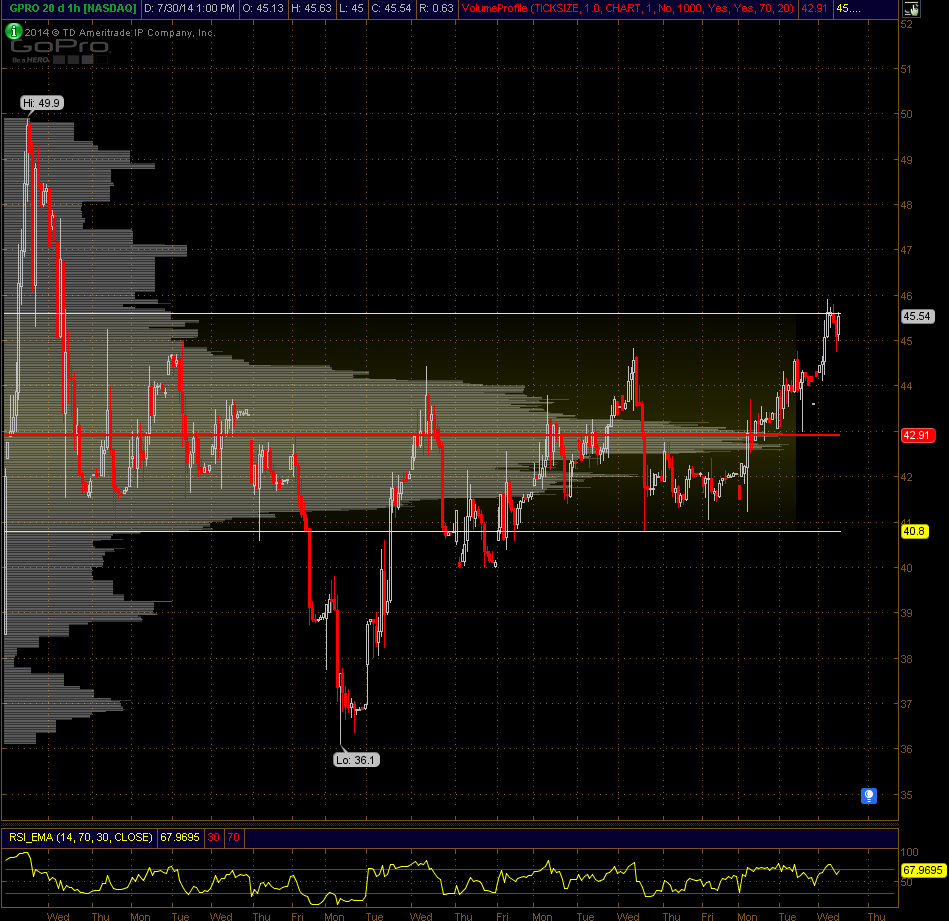Click the Lo: 36.1 price bubble
This screenshot has height=921, width=949.
(x=356, y=760)
